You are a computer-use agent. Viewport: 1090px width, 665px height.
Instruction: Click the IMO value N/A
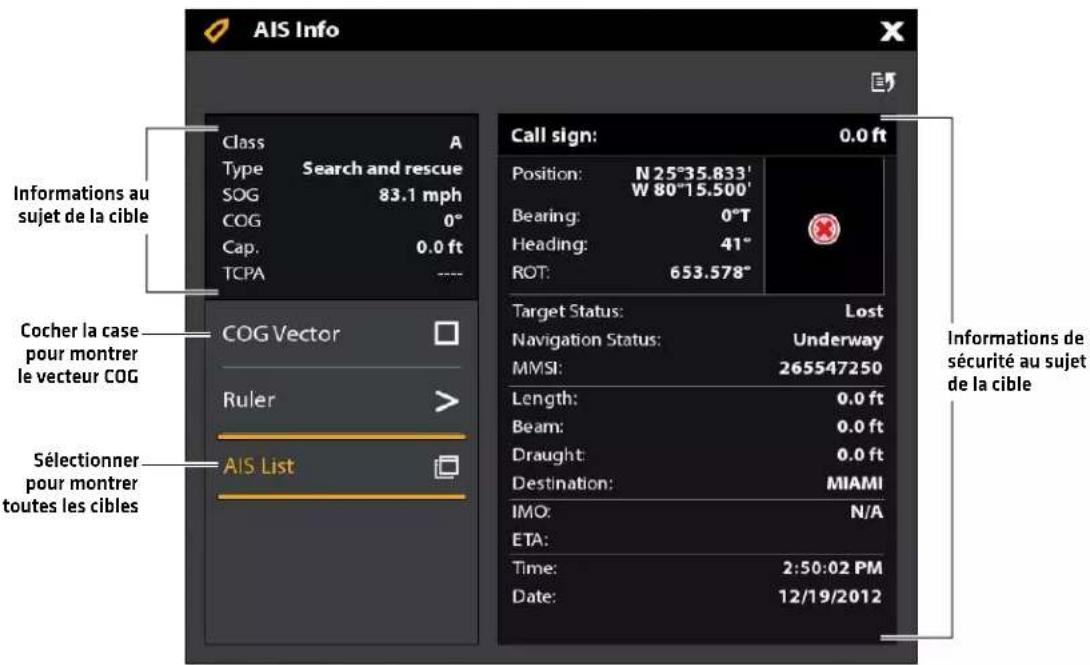tap(867, 512)
